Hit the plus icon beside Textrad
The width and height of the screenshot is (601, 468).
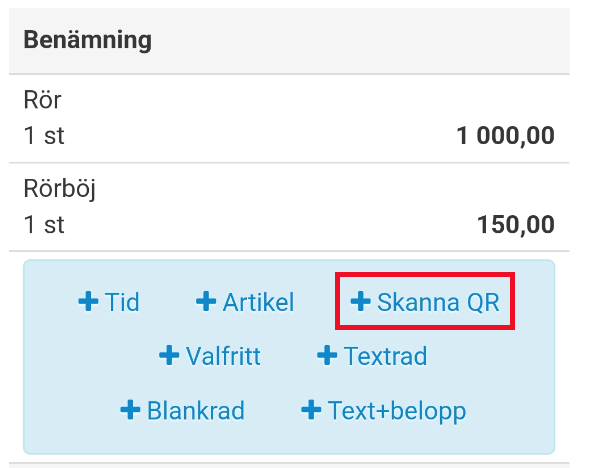tap(327, 356)
